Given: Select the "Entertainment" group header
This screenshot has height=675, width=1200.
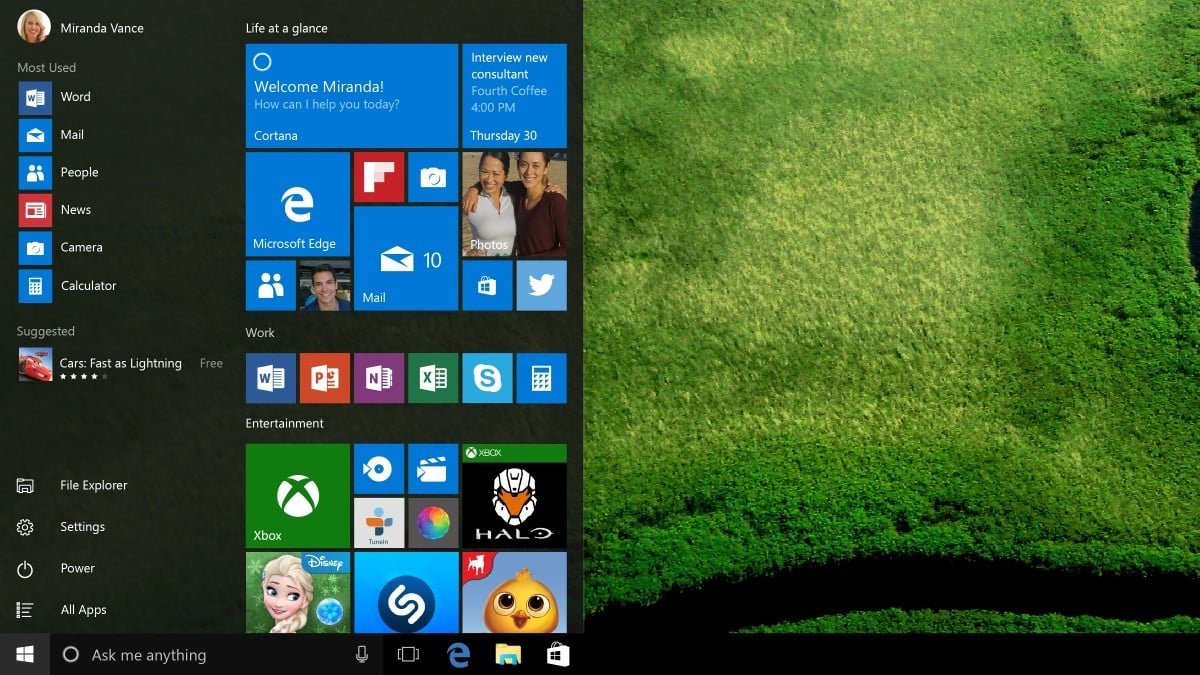Looking at the screenshot, I should (285, 423).
